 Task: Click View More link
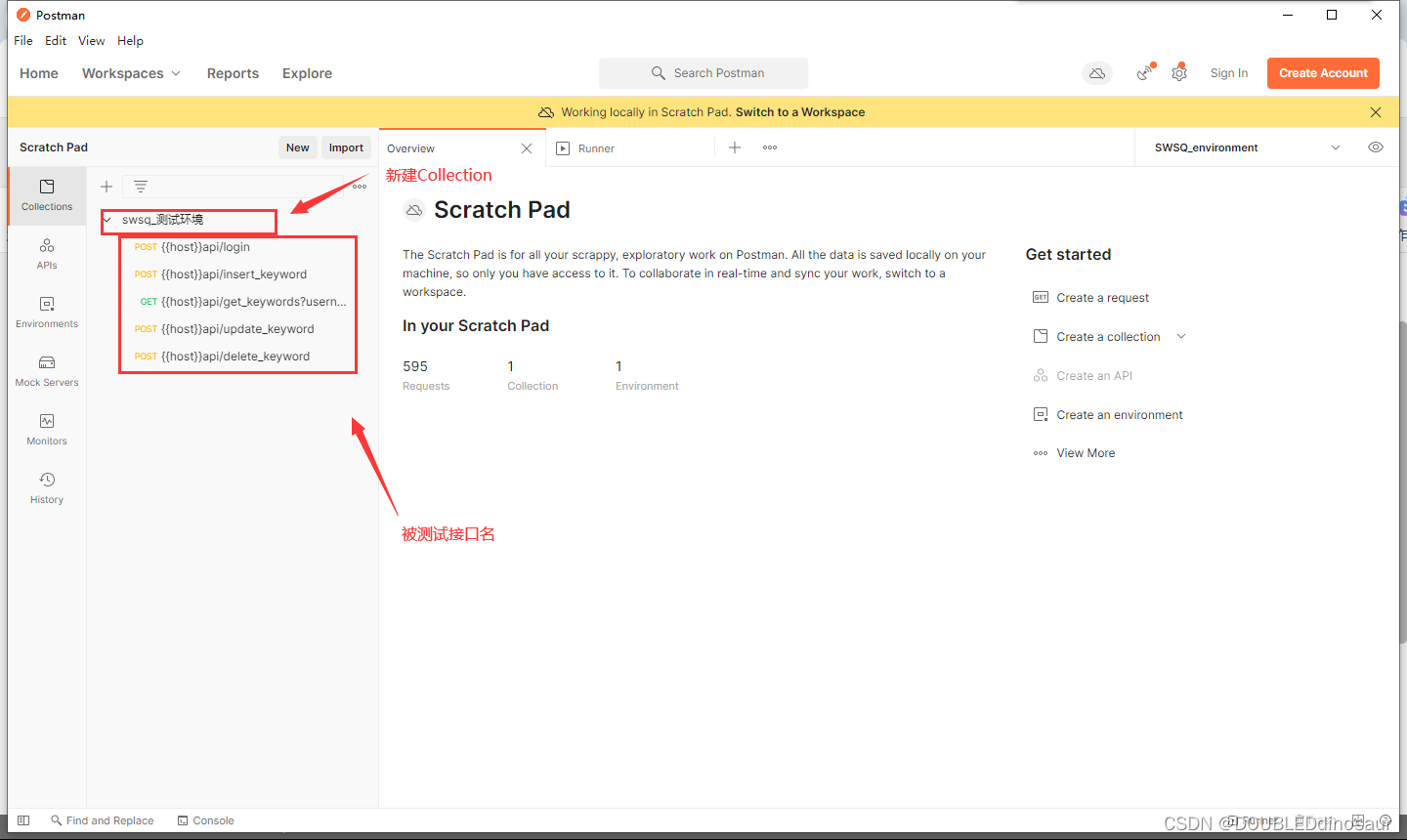(x=1086, y=453)
